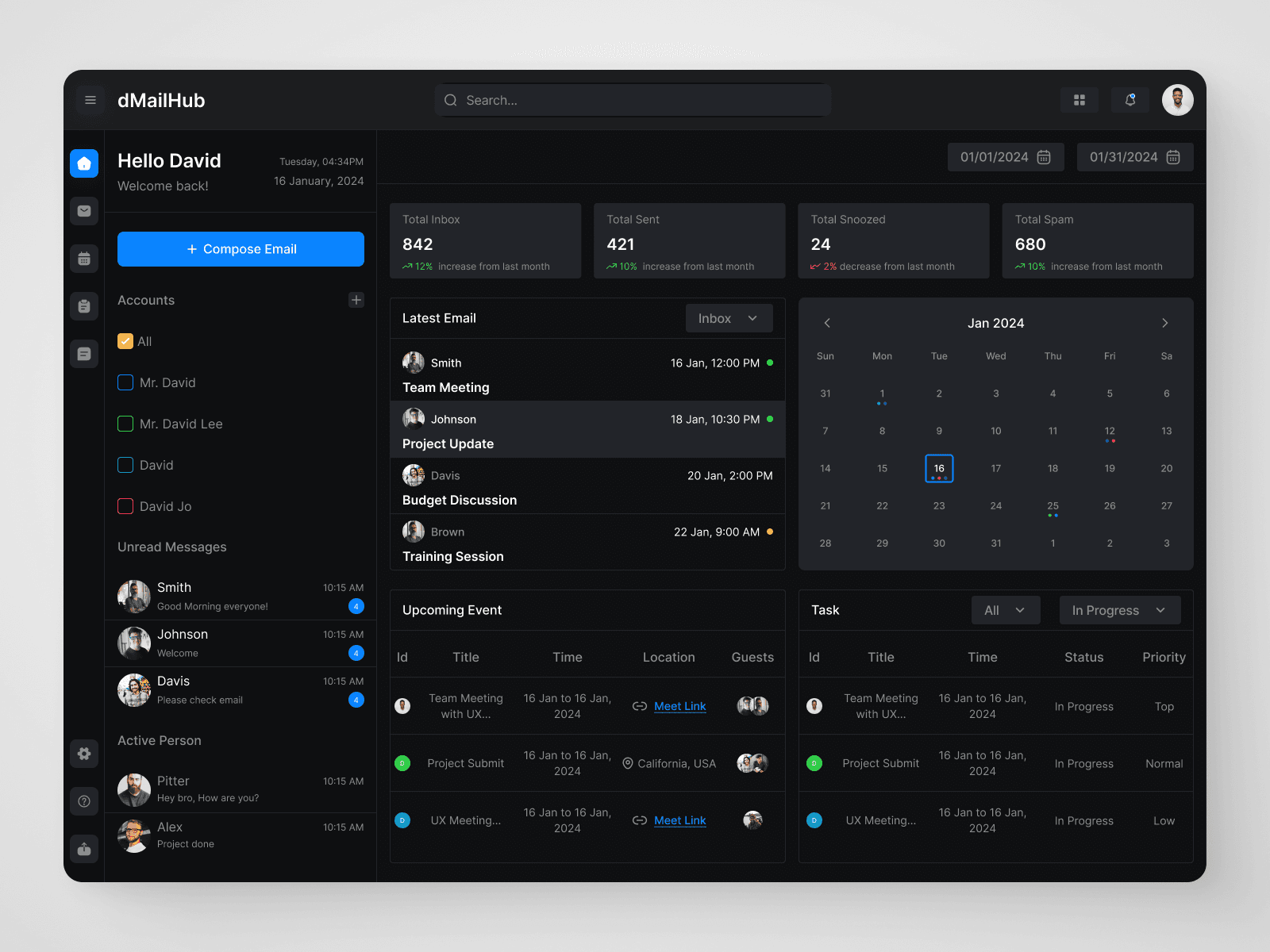This screenshot has height=952, width=1270.
Task: Click the Total Sent 421 card
Action: coord(690,240)
